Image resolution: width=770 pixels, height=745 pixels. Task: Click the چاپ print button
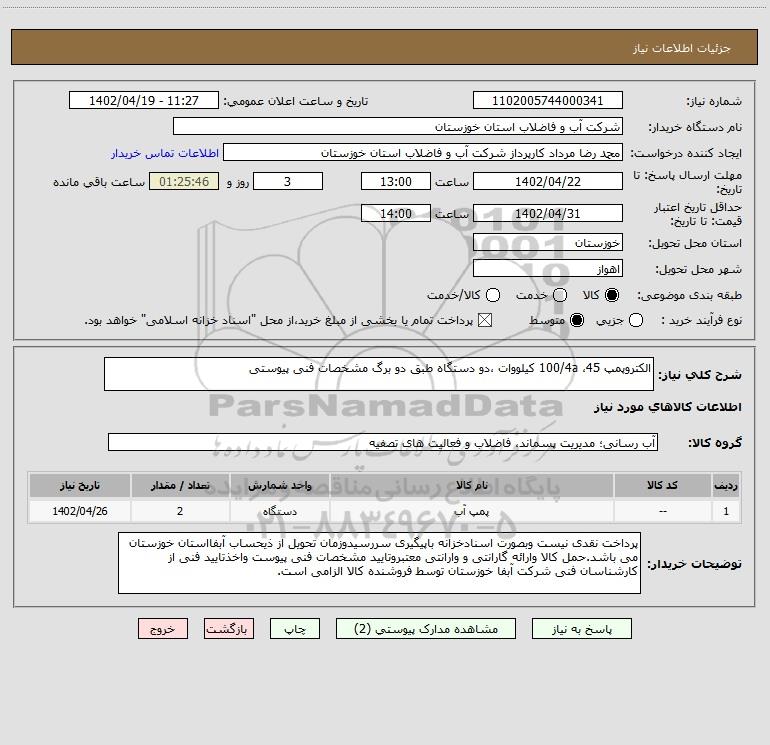click(295, 629)
